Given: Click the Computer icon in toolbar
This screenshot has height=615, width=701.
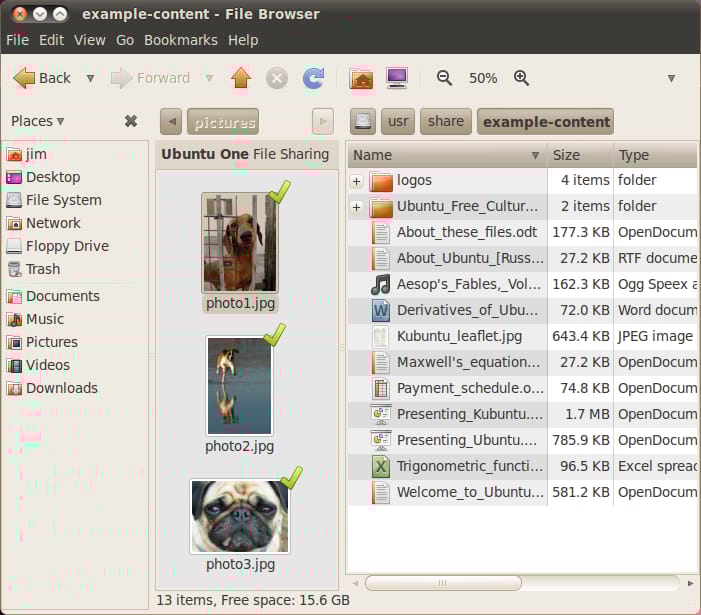Looking at the screenshot, I should [x=397, y=78].
